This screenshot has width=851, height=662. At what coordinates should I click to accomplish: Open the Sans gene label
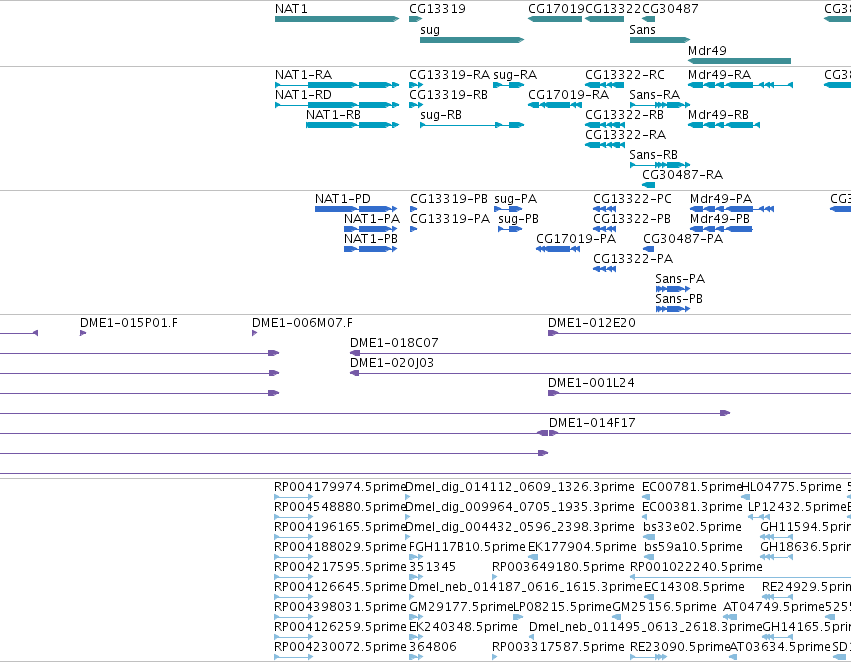(x=643, y=30)
